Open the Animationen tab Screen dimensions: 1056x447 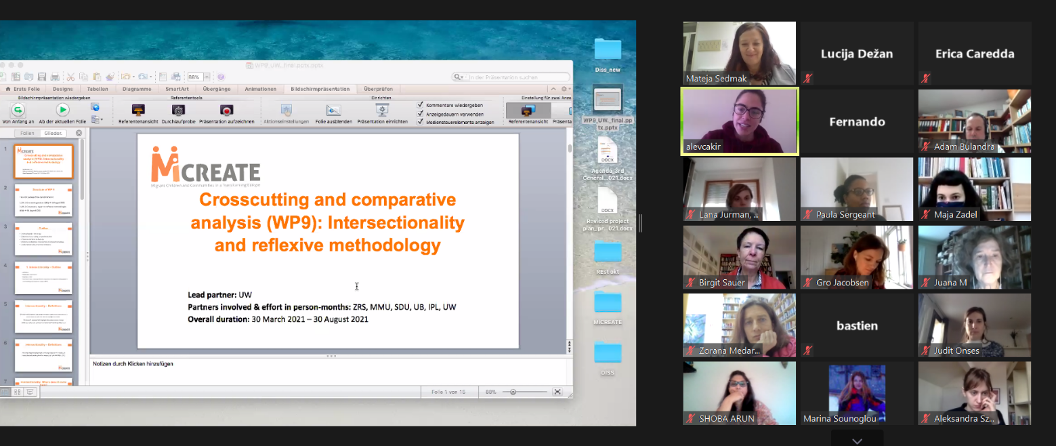[260, 89]
